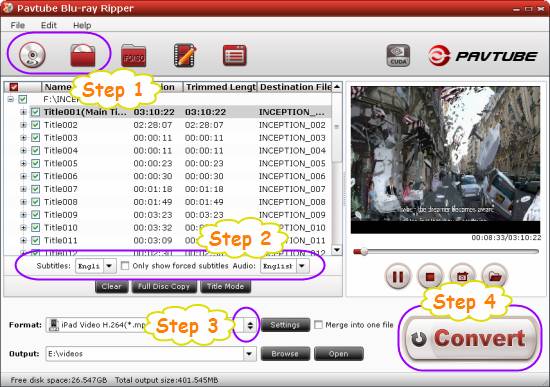Image resolution: width=550 pixels, height=387 pixels.
Task: Open the video editor pencil icon
Action: click(x=185, y=55)
